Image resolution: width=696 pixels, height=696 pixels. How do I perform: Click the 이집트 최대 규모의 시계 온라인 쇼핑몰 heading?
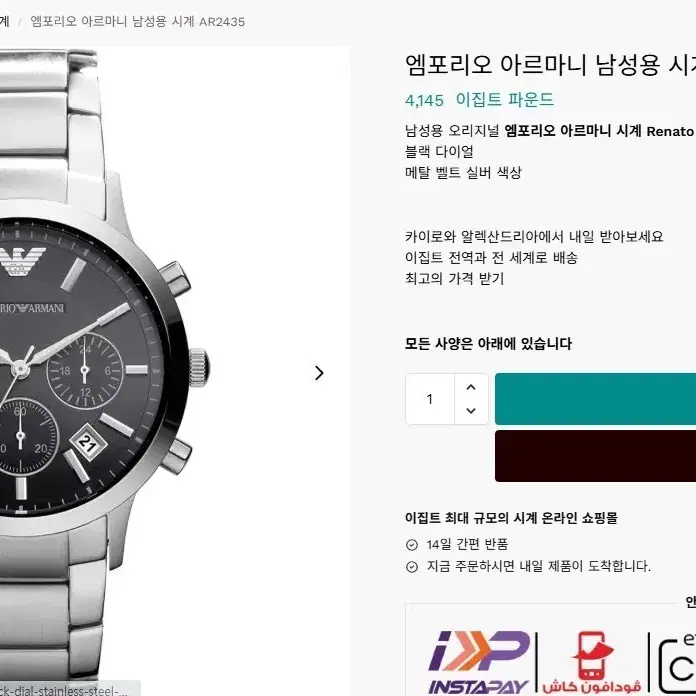coord(511,518)
